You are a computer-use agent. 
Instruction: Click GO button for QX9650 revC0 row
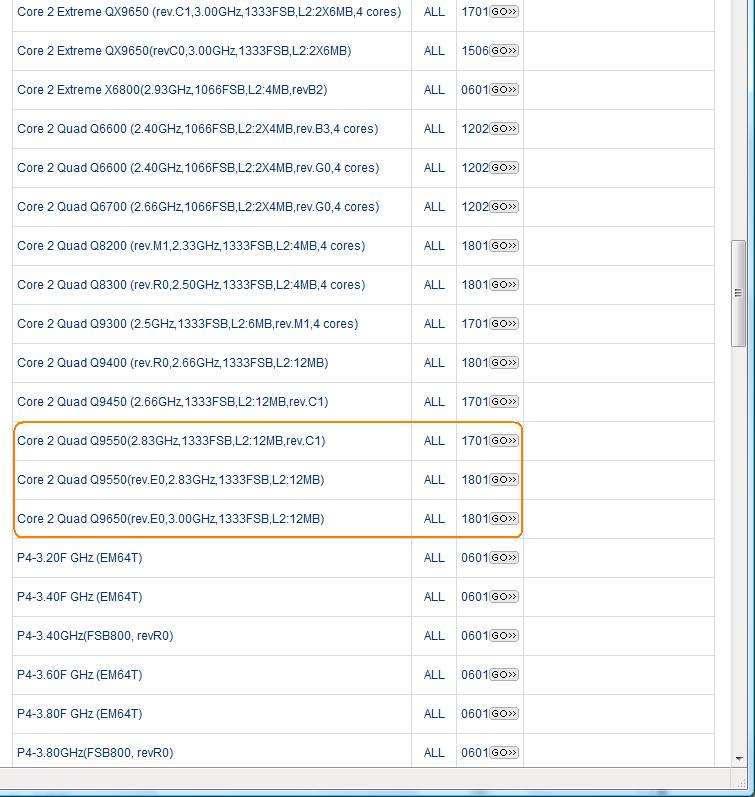[x=504, y=51]
